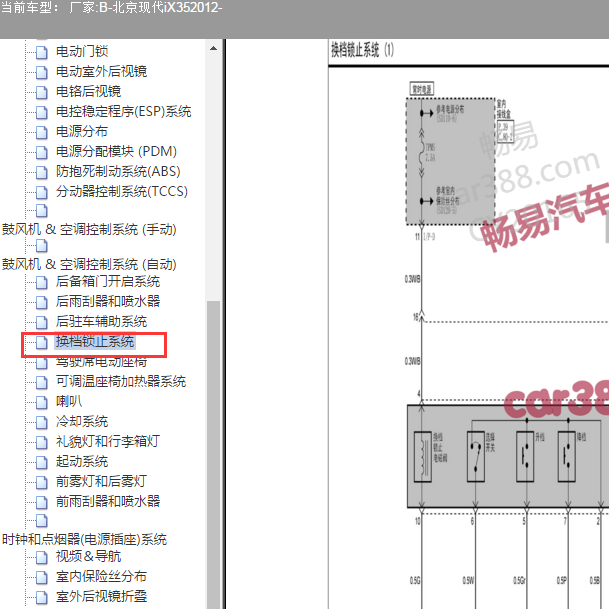Image resolution: width=609 pixels, height=609 pixels.
Task: Click the document icon beside 后备箱门开启系统
Action: (42, 282)
